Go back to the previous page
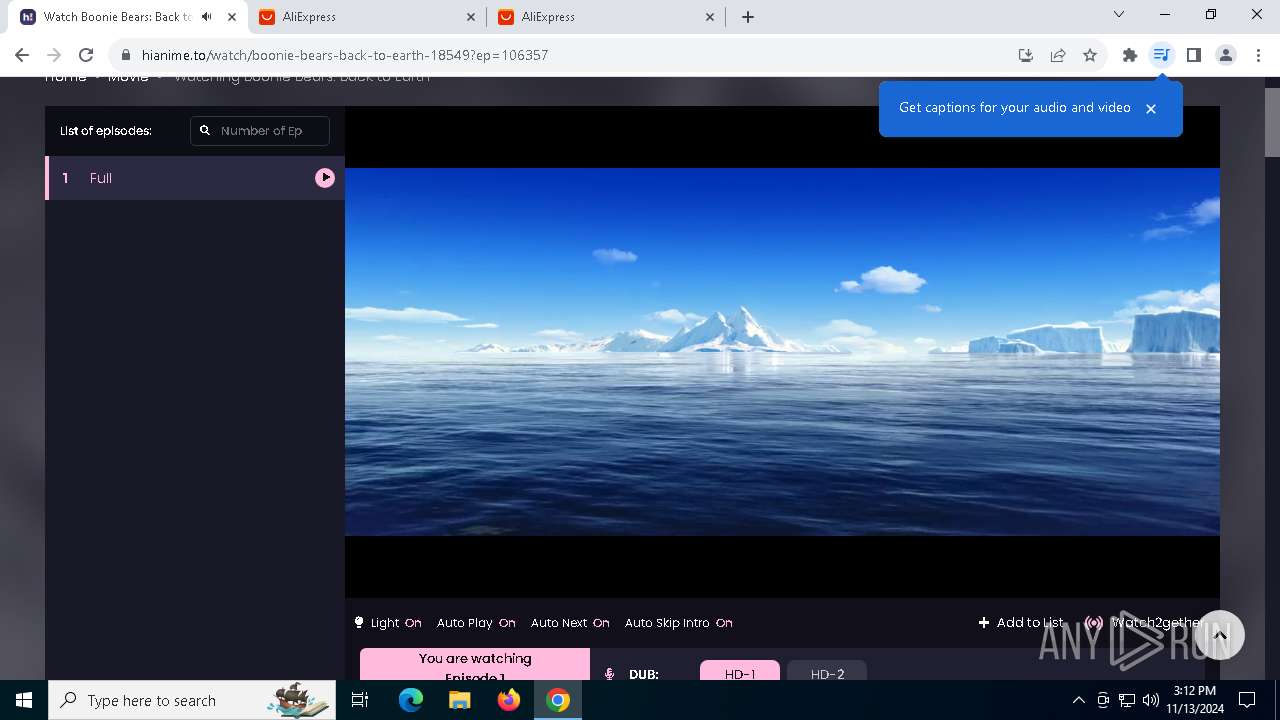Image resolution: width=1280 pixels, height=720 pixels. tap(22, 55)
